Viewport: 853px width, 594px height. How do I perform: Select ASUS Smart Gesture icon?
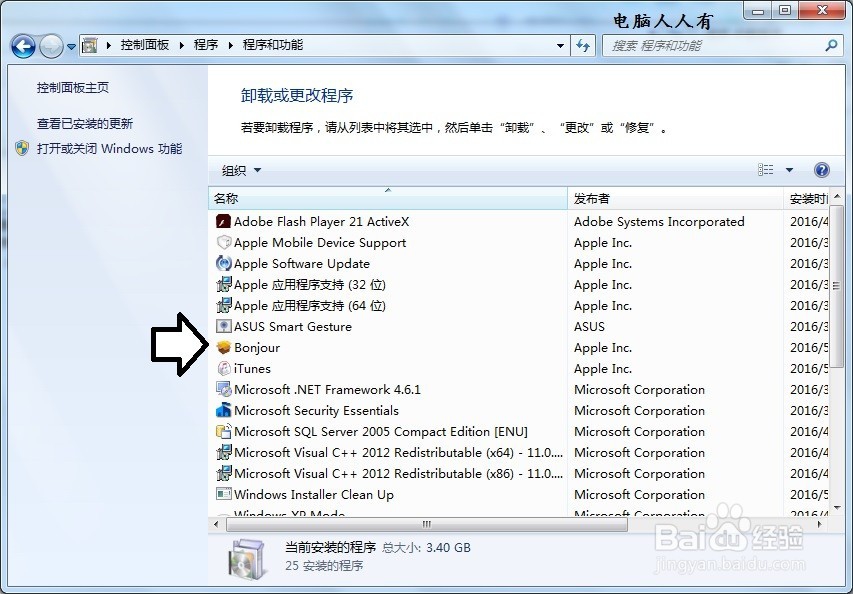(224, 326)
